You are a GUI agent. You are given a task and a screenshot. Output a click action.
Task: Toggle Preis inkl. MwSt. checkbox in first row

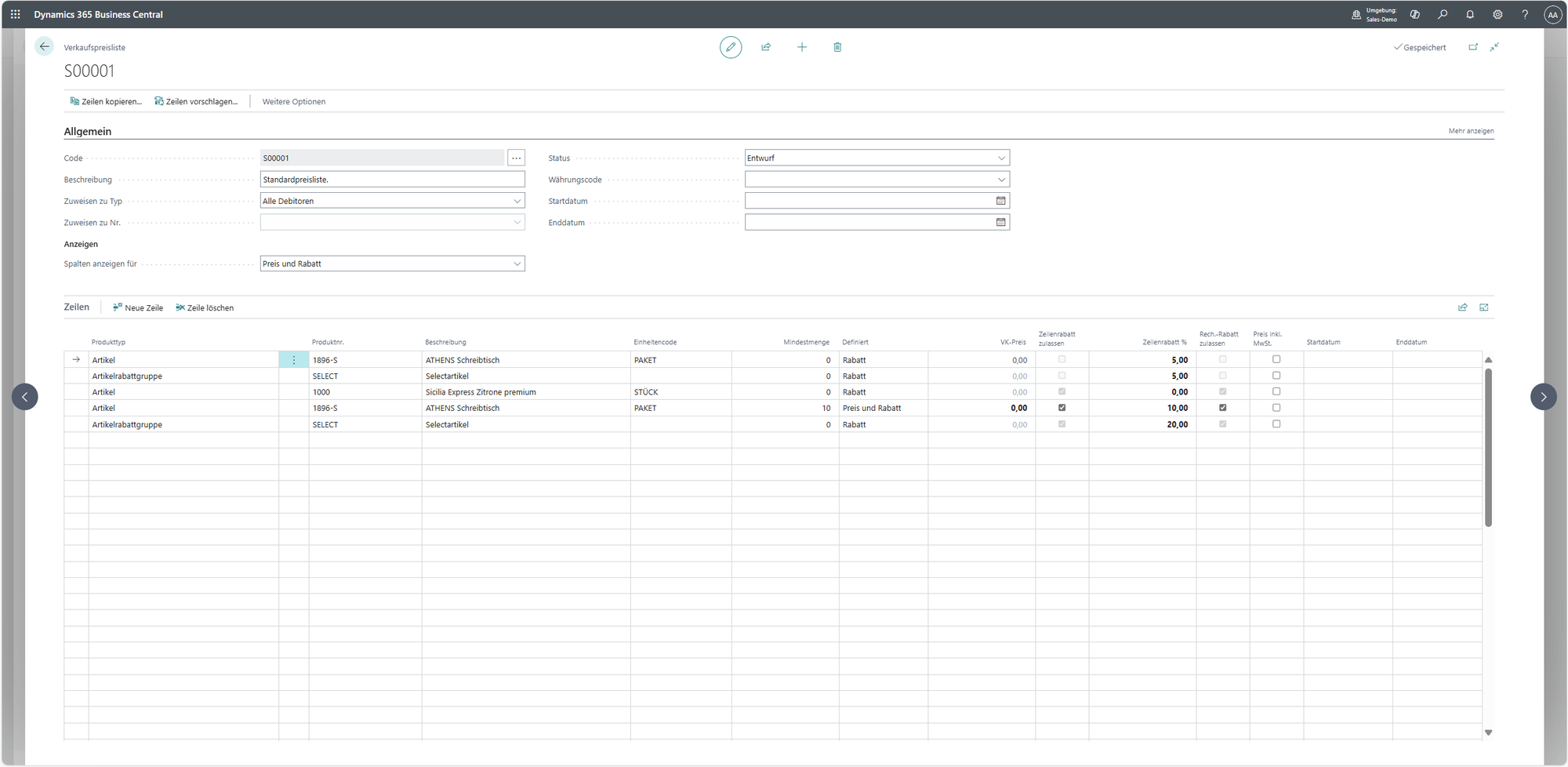click(1276, 359)
